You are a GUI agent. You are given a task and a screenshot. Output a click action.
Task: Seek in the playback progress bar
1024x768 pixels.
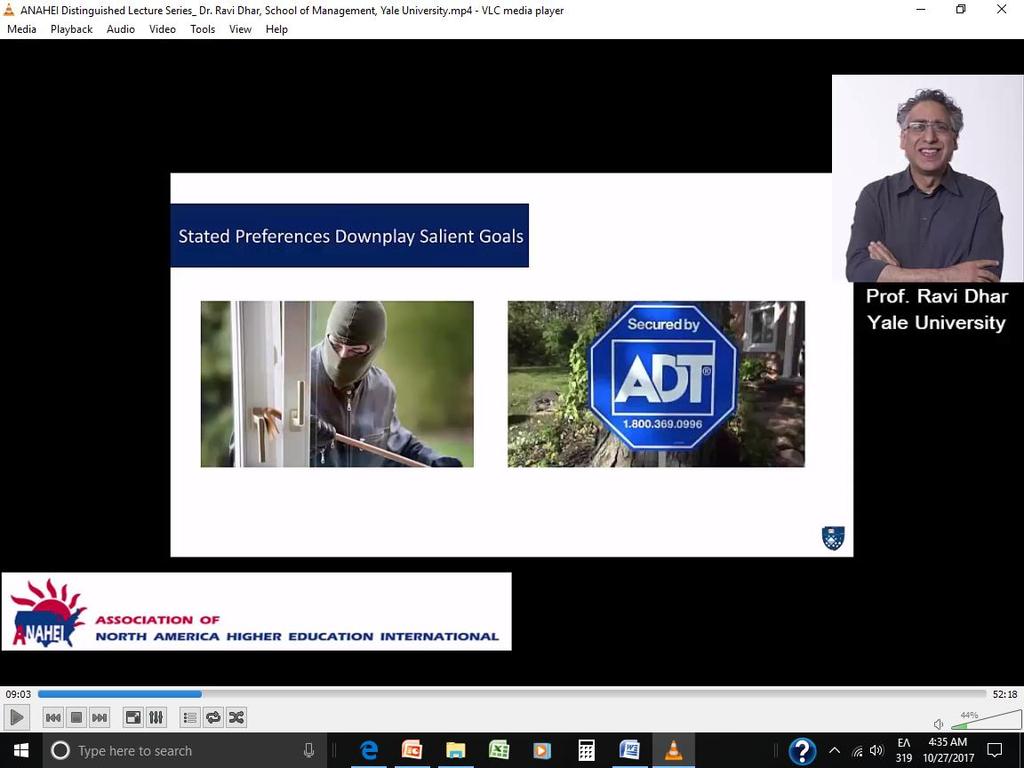(512, 694)
